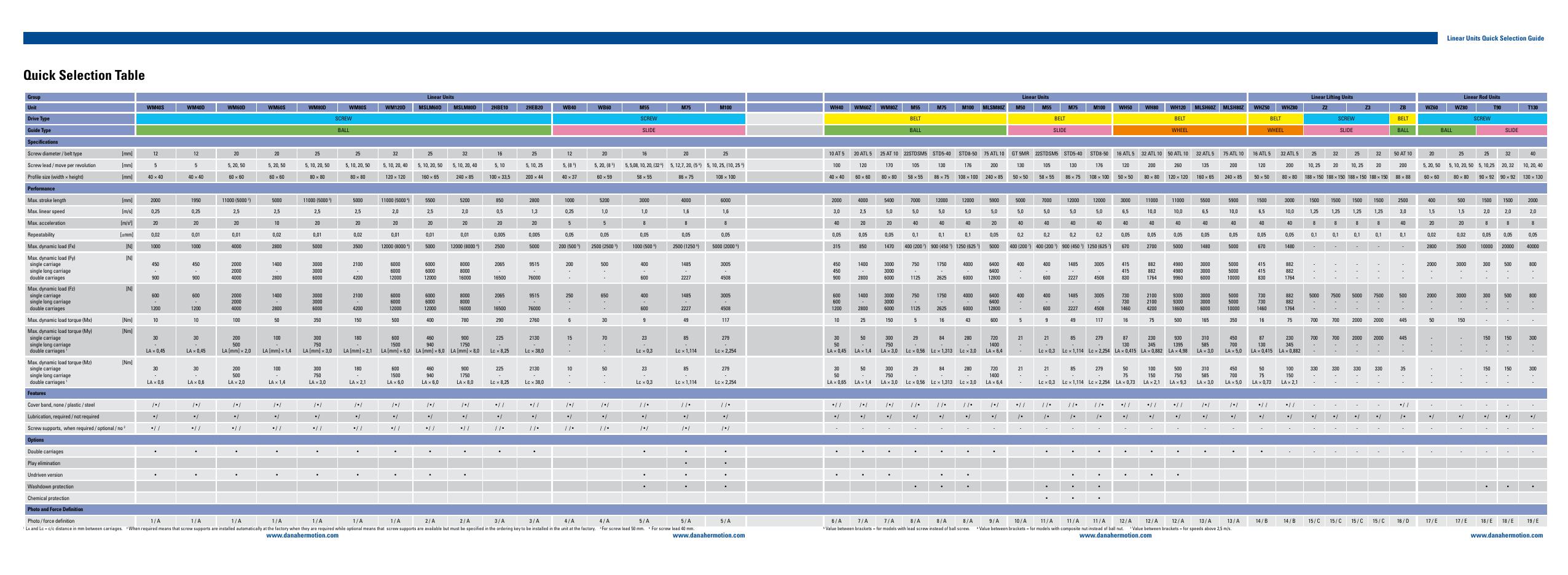Select the 'Screw lead / move per revolution' label
The image size is (1568, 575).
61,165
